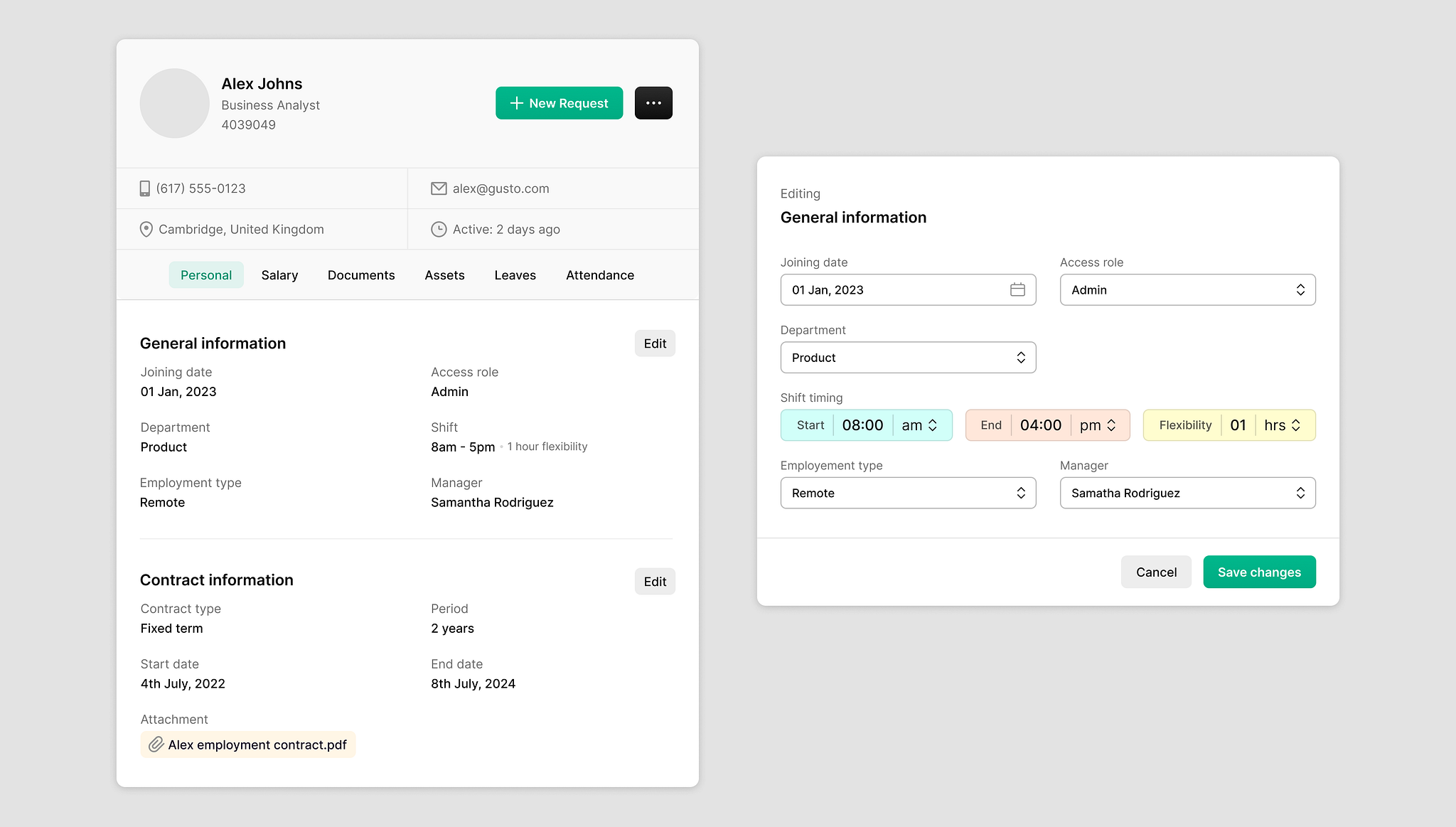The image size is (1456, 827).
Task: Switch to the Attendance tab
Action: (x=599, y=274)
